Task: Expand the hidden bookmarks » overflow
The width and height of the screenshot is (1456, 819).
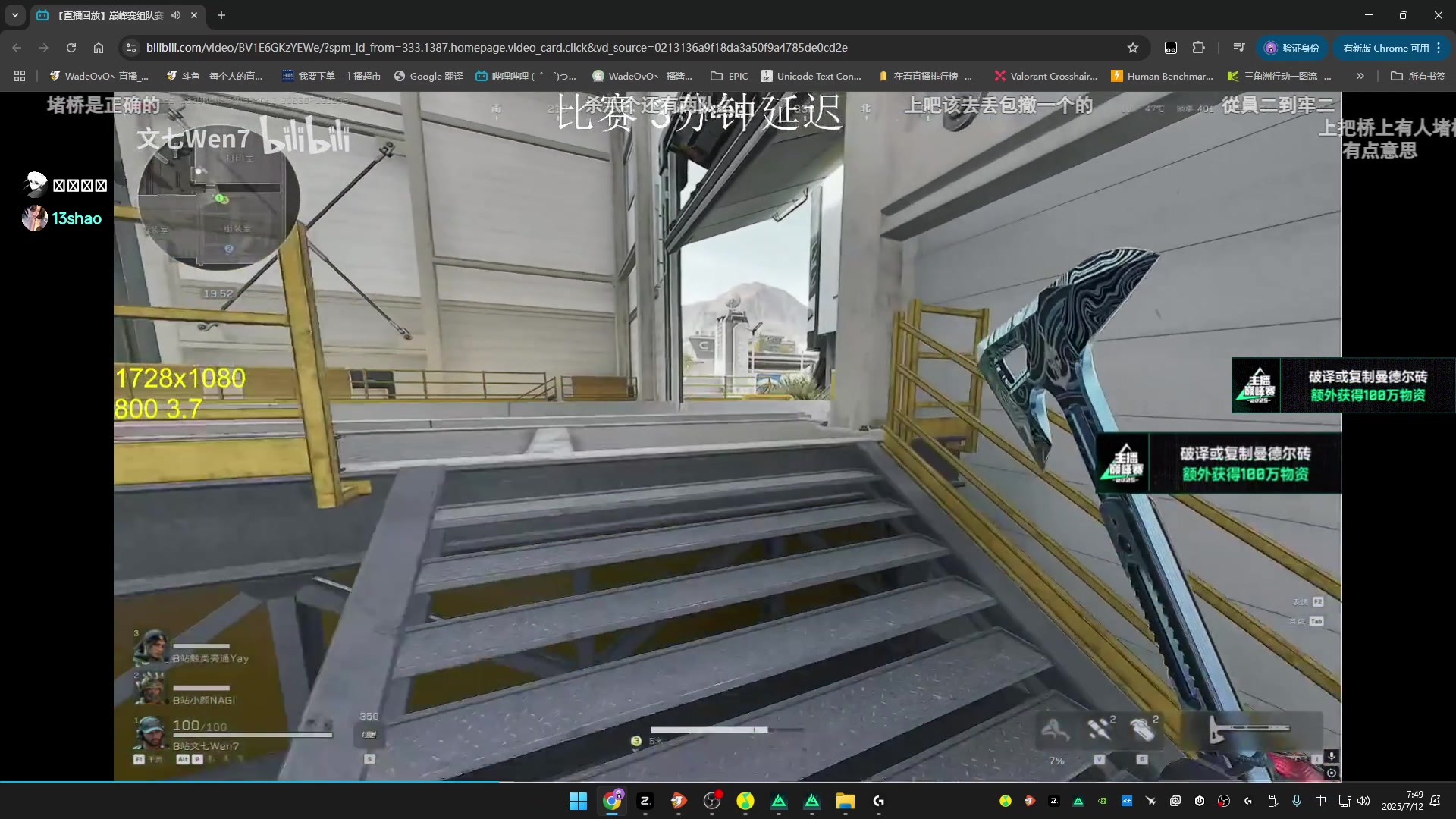Action: click(1360, 76)
